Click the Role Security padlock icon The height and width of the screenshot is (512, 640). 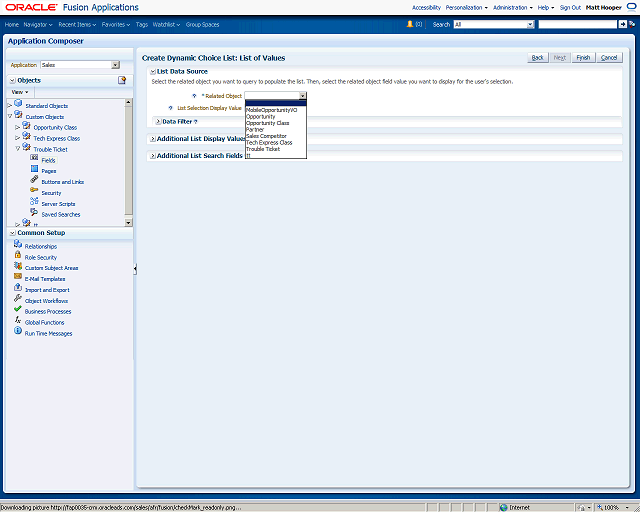coord(18,254)
